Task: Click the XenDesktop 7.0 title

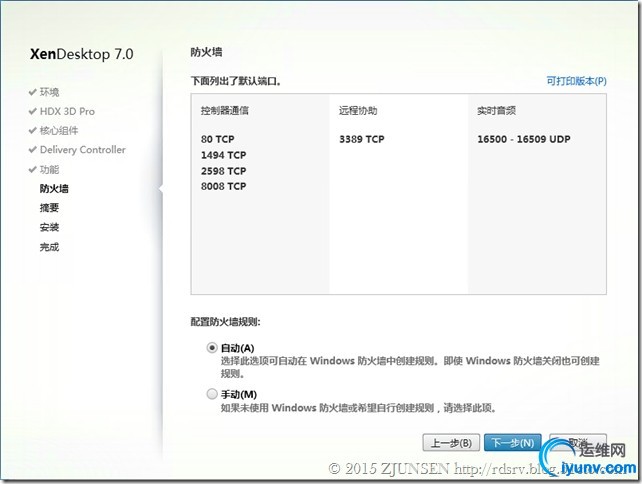Action: 81,54
